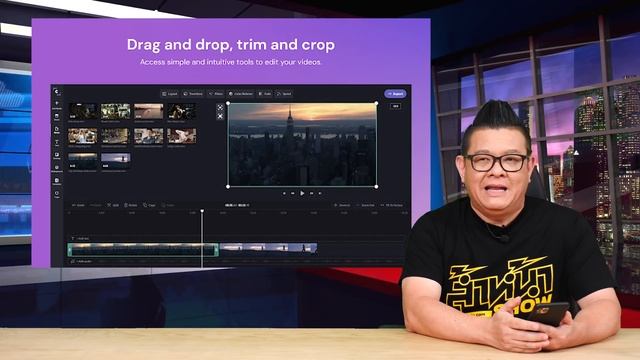Open the Speed tool in the top toolbar
The image size is (640, 360).
pos(284,94)
